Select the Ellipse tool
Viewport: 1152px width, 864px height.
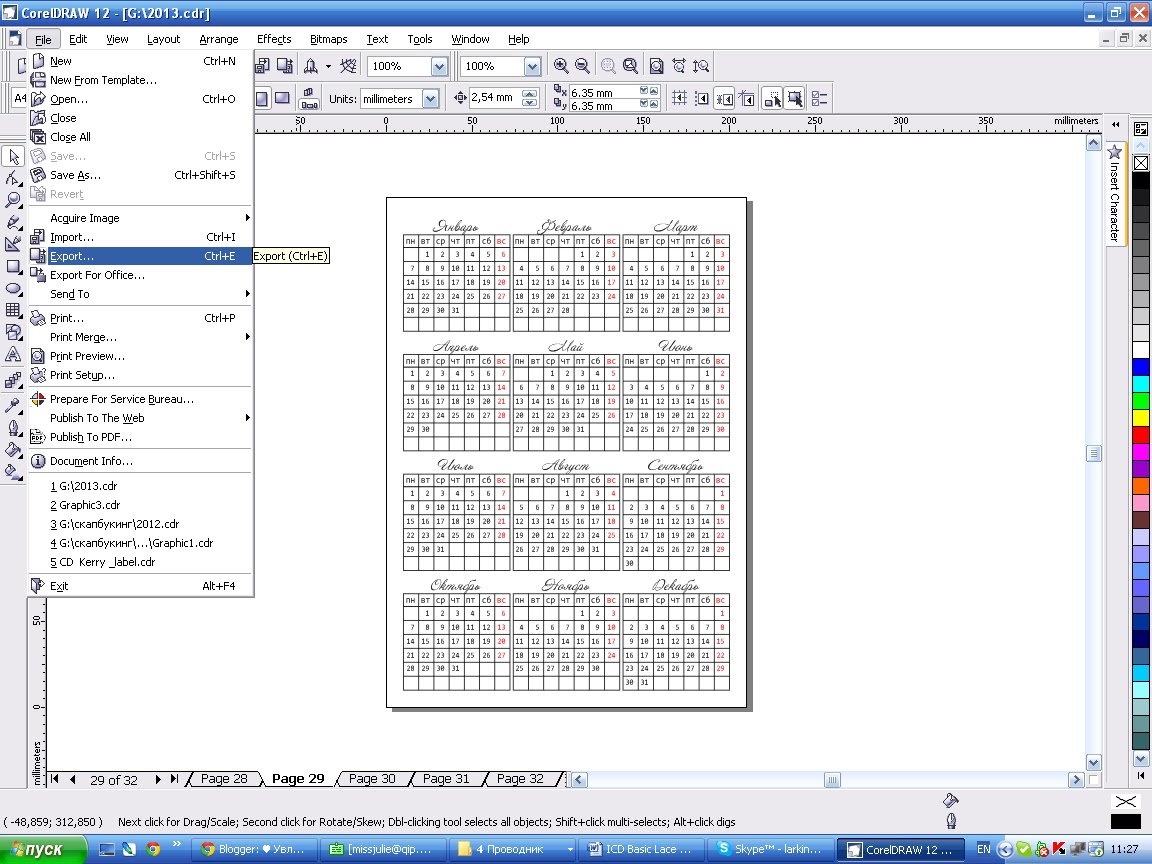click(x=13, y=288)
